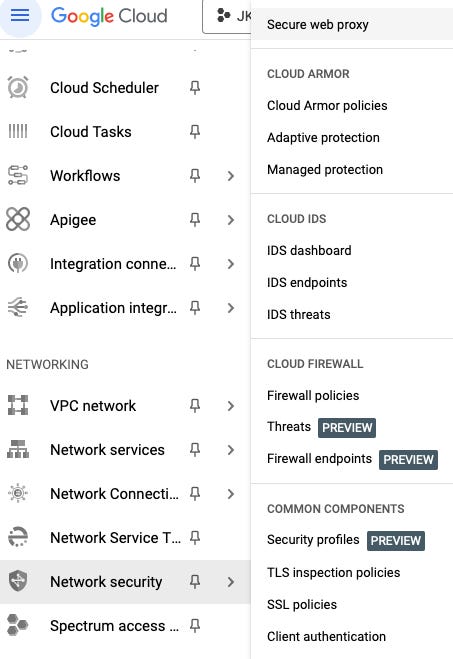This screenshot has width=453, height=659.
Task: Click the Spectrum access hexagon icon
Action: (x=18, y=625)
